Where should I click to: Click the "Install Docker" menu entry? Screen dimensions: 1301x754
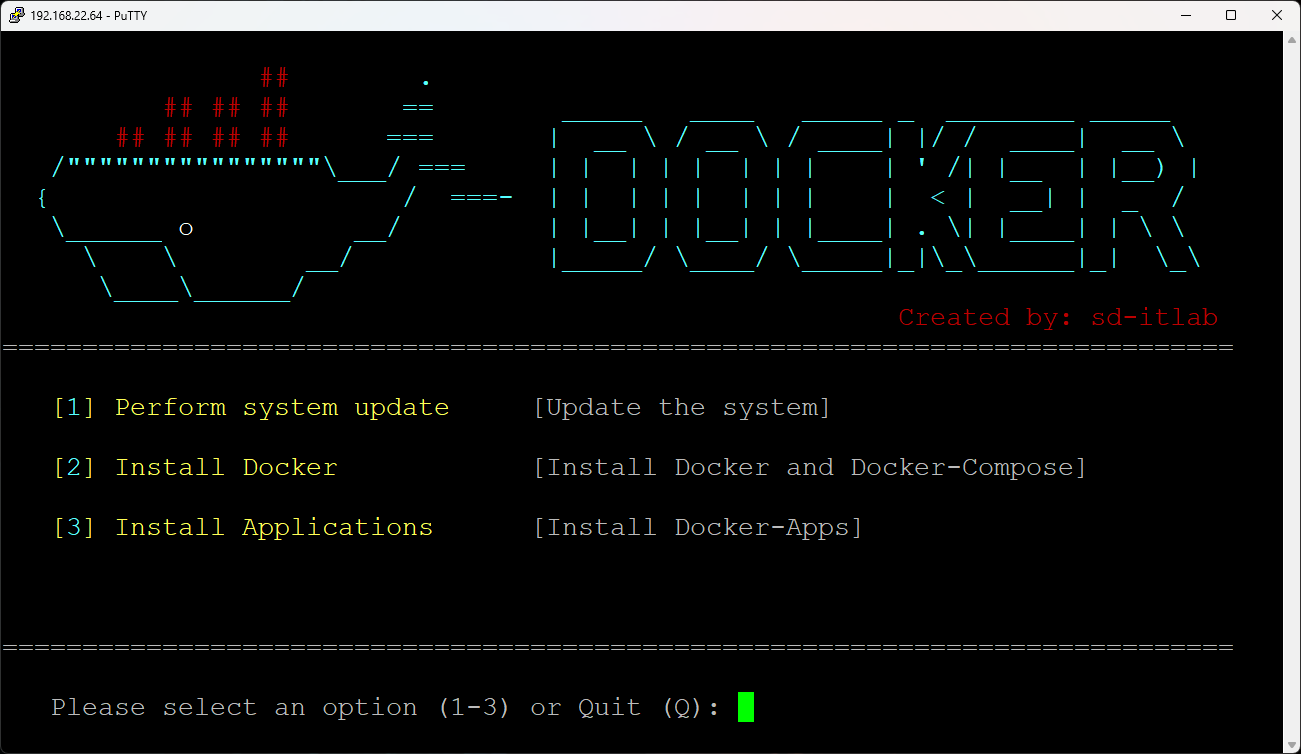(226, 468)
